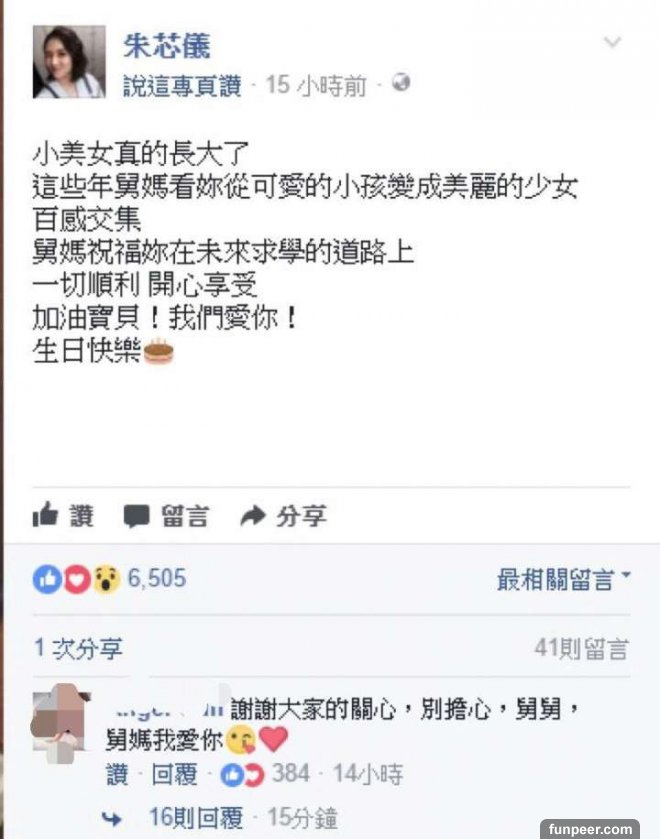Viewport: 660px width, 839px height.
Task: Click the wow face reaction icon
Action: (x=107, y=579)
